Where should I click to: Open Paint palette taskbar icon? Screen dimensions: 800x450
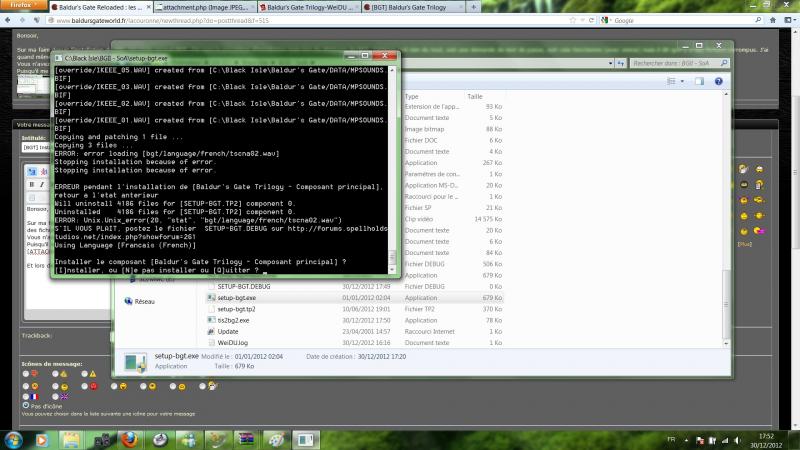point(276,440)
